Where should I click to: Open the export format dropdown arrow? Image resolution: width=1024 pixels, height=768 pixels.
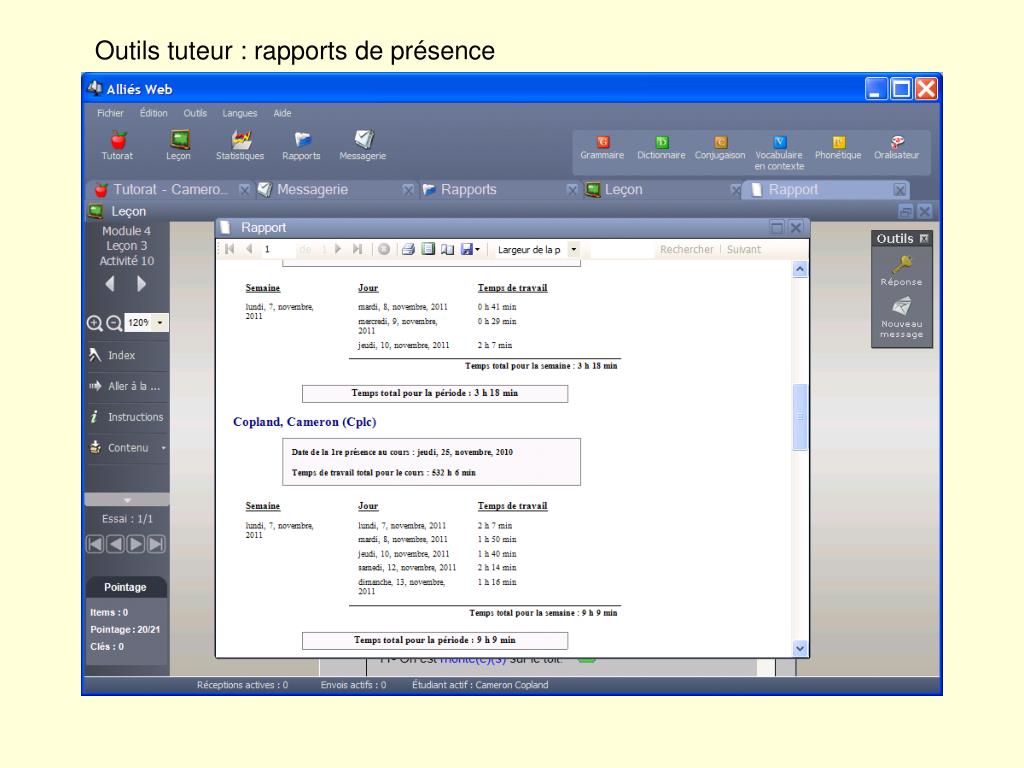pos(477,249)
